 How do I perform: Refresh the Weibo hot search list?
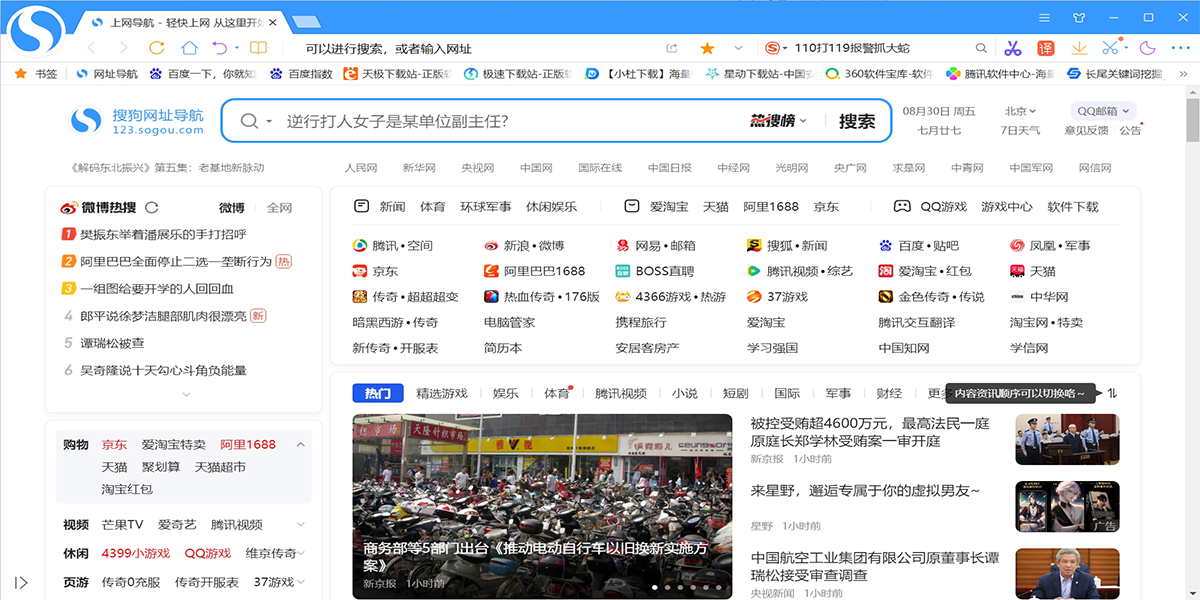[x=152, y=208]
